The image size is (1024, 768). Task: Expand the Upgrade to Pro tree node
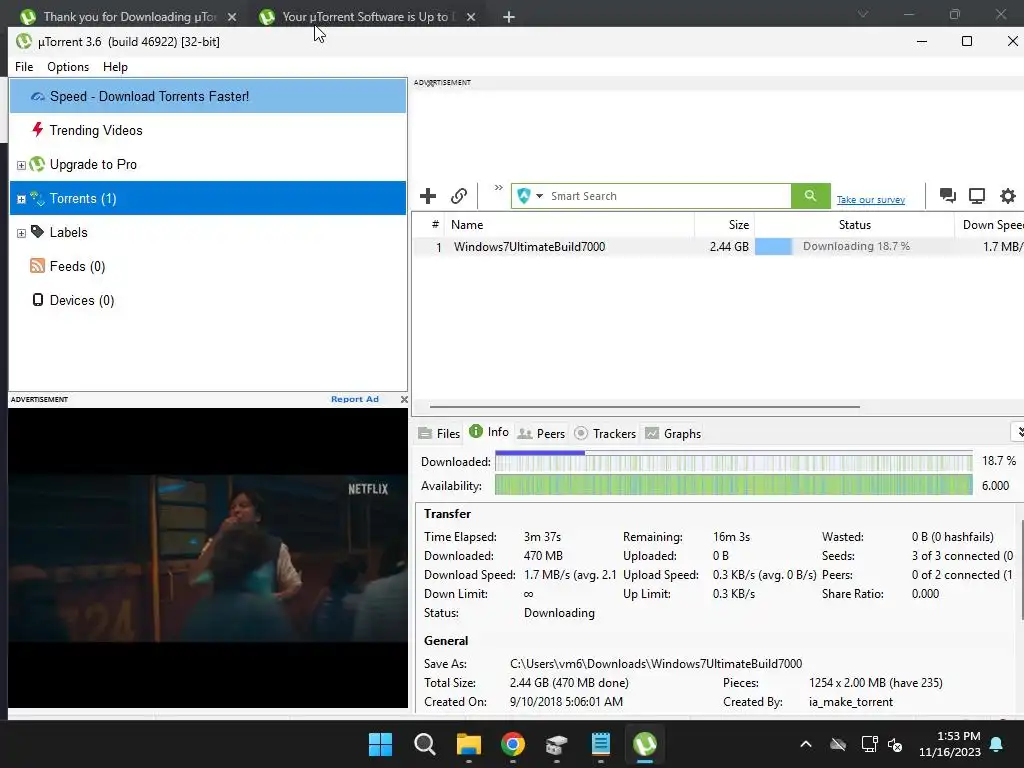coord(21,165)
